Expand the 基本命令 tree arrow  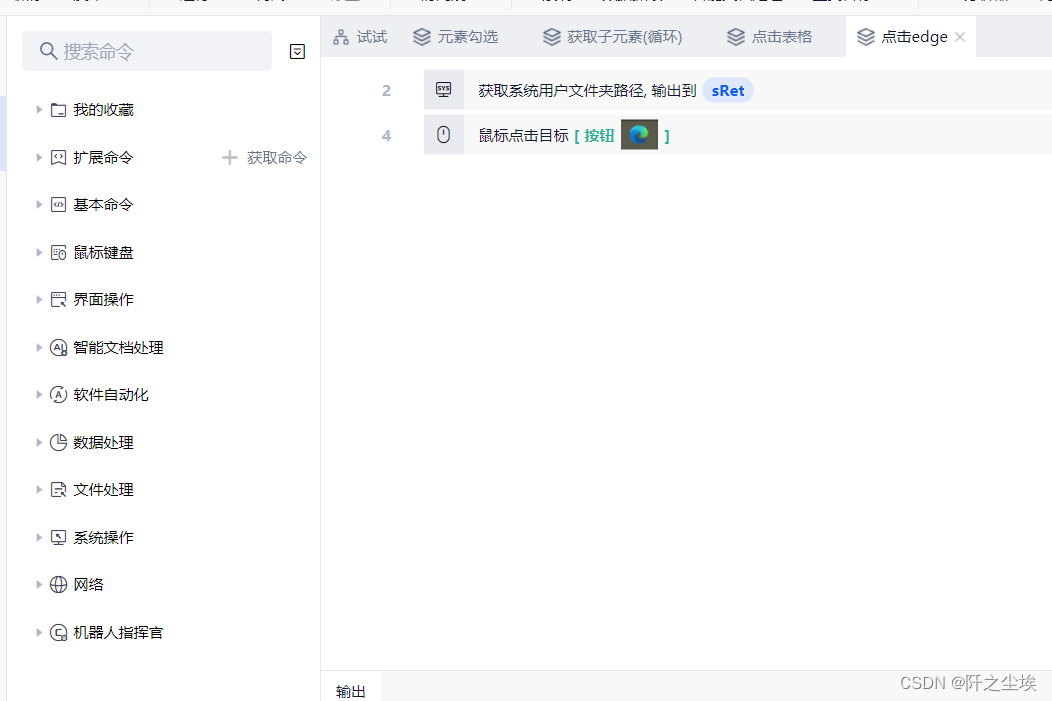click(x=39, y=205)
